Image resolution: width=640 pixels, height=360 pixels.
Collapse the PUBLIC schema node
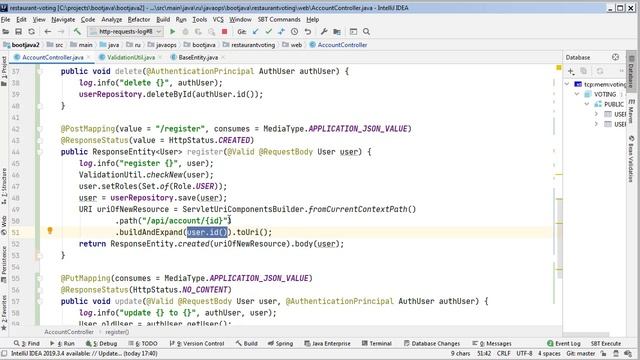(587, 104)
